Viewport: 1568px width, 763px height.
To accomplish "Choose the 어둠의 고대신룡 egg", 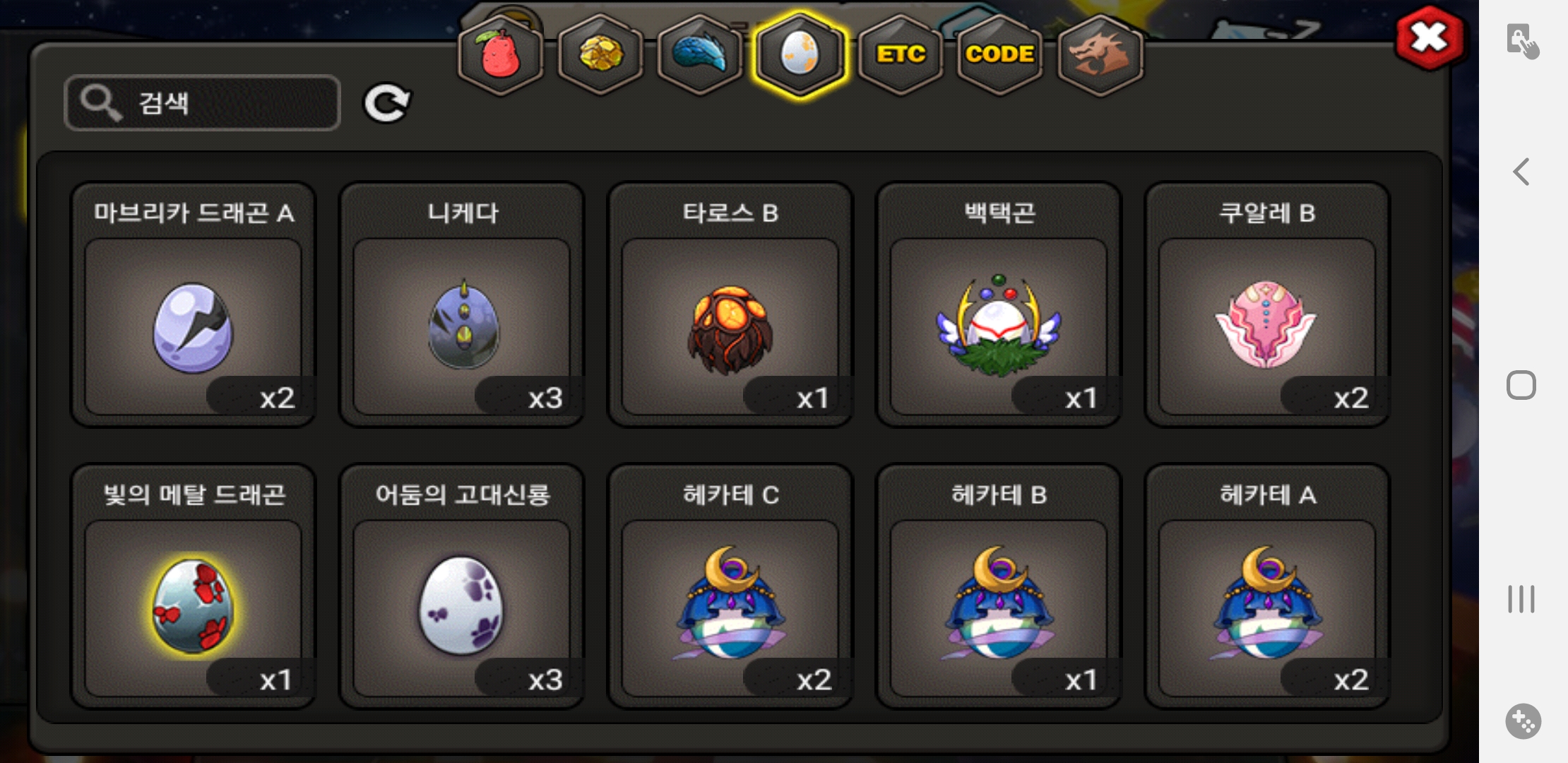I will click(x=462, y=586).
